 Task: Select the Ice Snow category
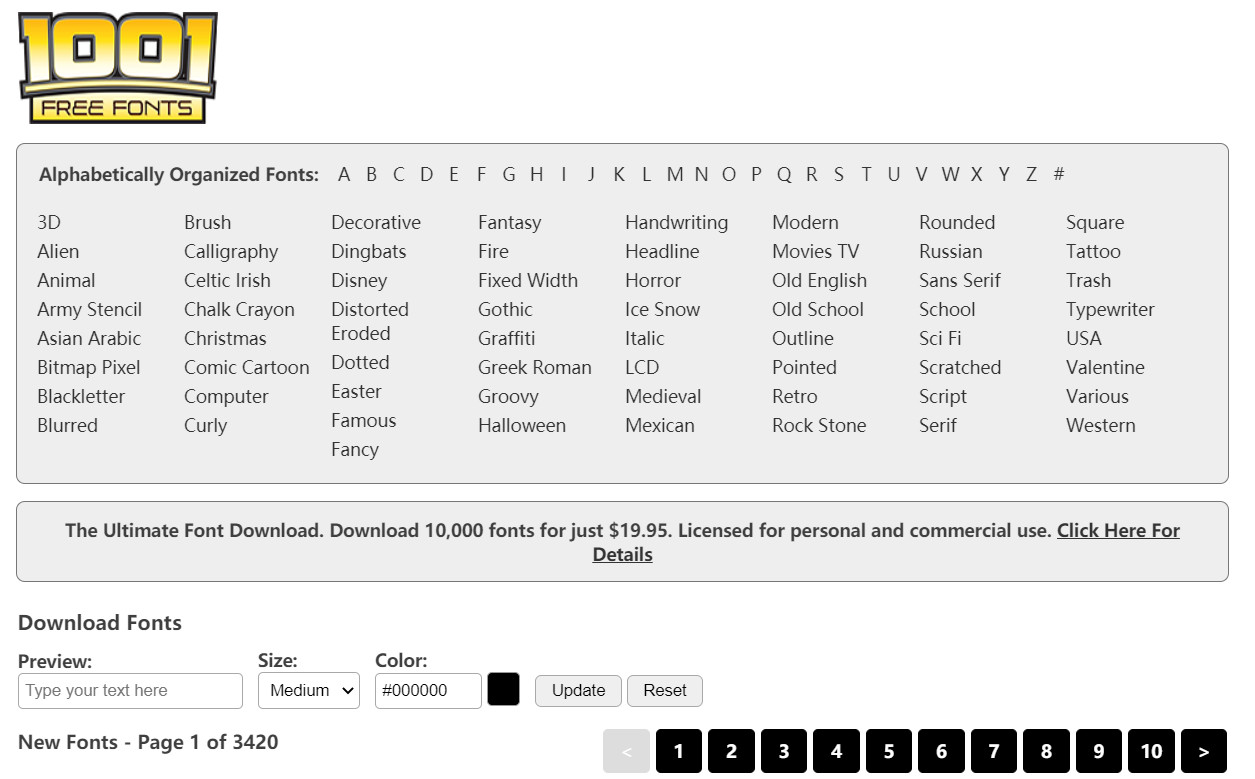pyautogui.click(x=662, y=309)
